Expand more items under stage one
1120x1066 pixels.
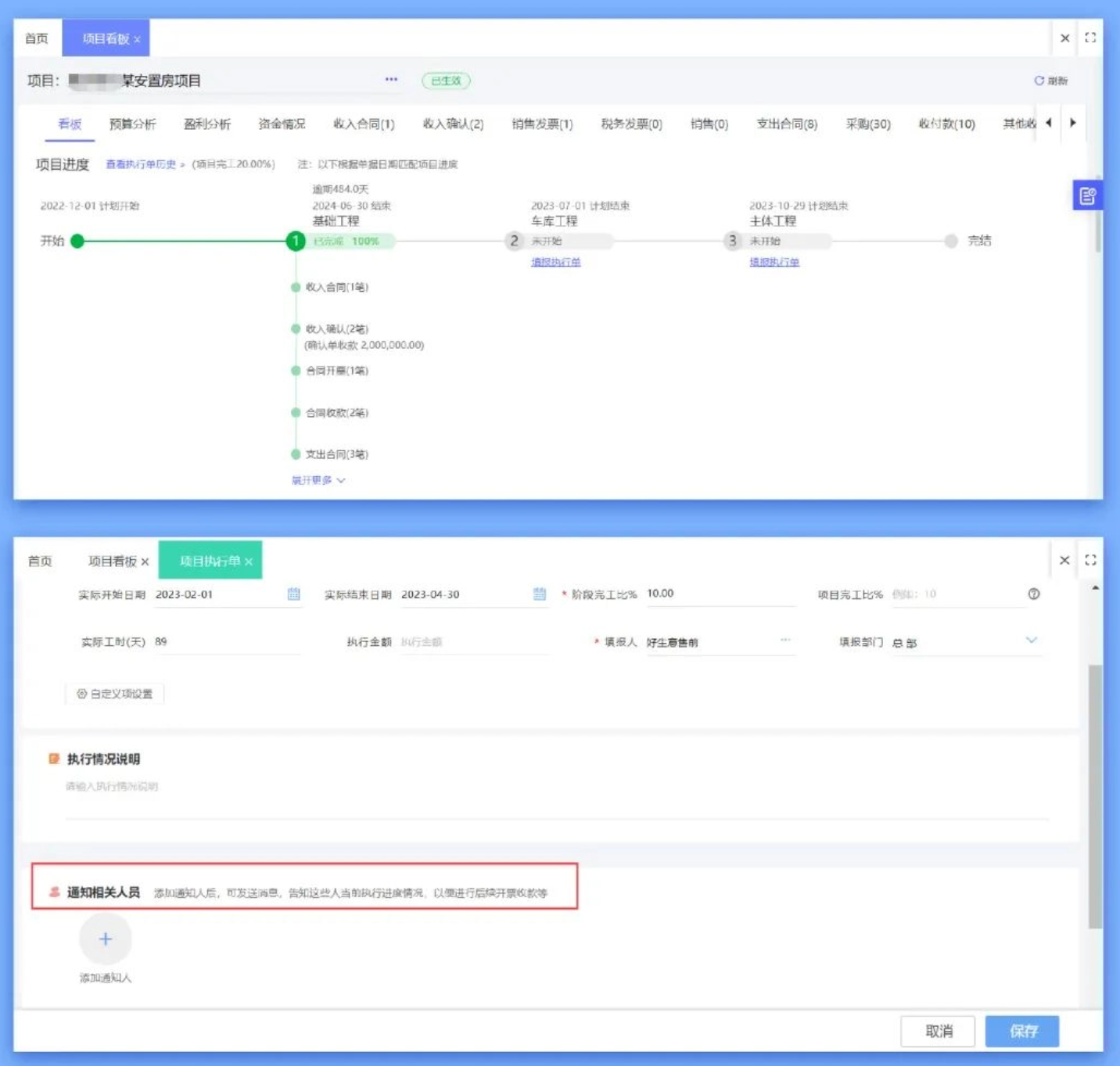tap(318, 480)
